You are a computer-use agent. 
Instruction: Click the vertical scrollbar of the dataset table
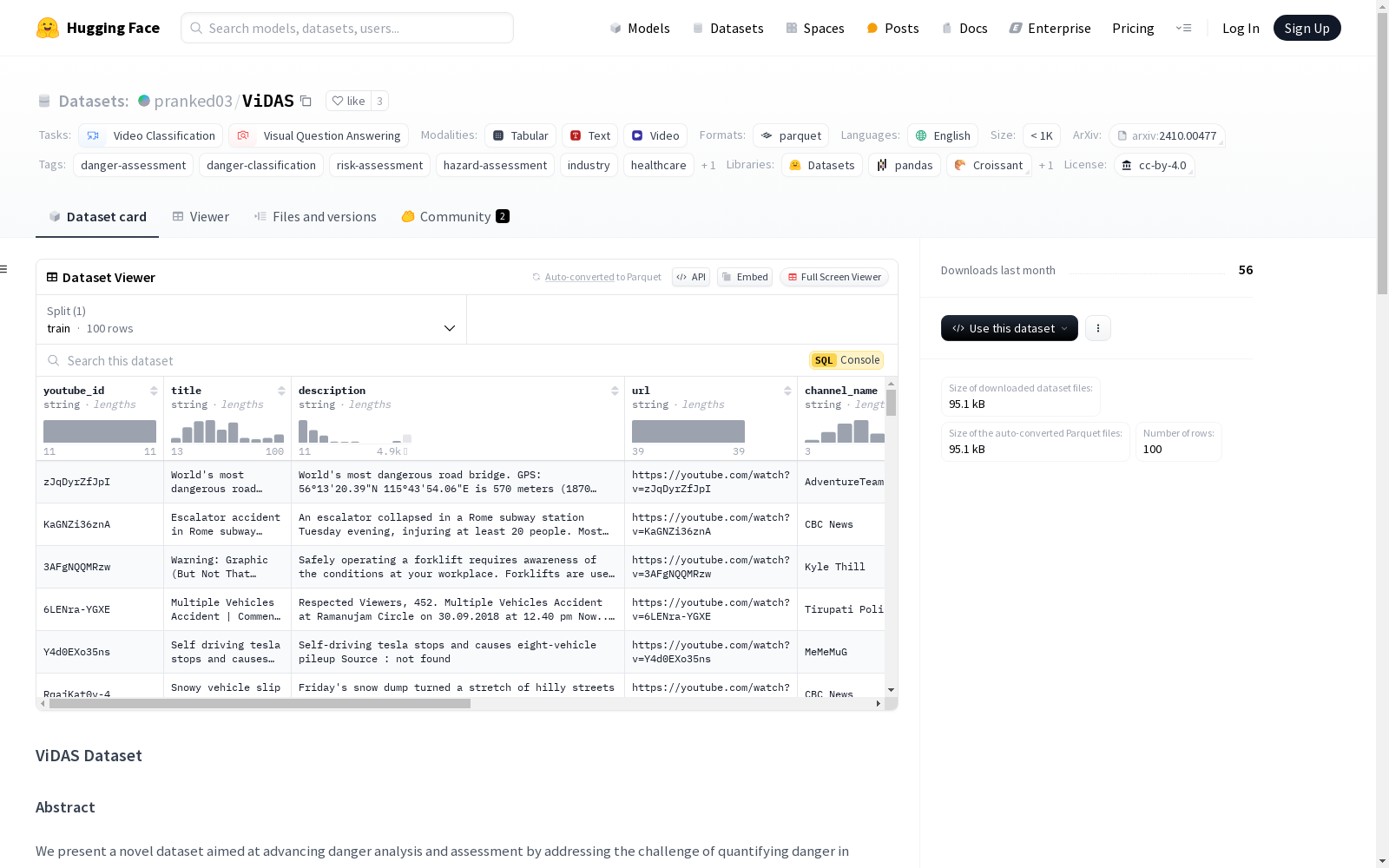[x=891, y=403]
